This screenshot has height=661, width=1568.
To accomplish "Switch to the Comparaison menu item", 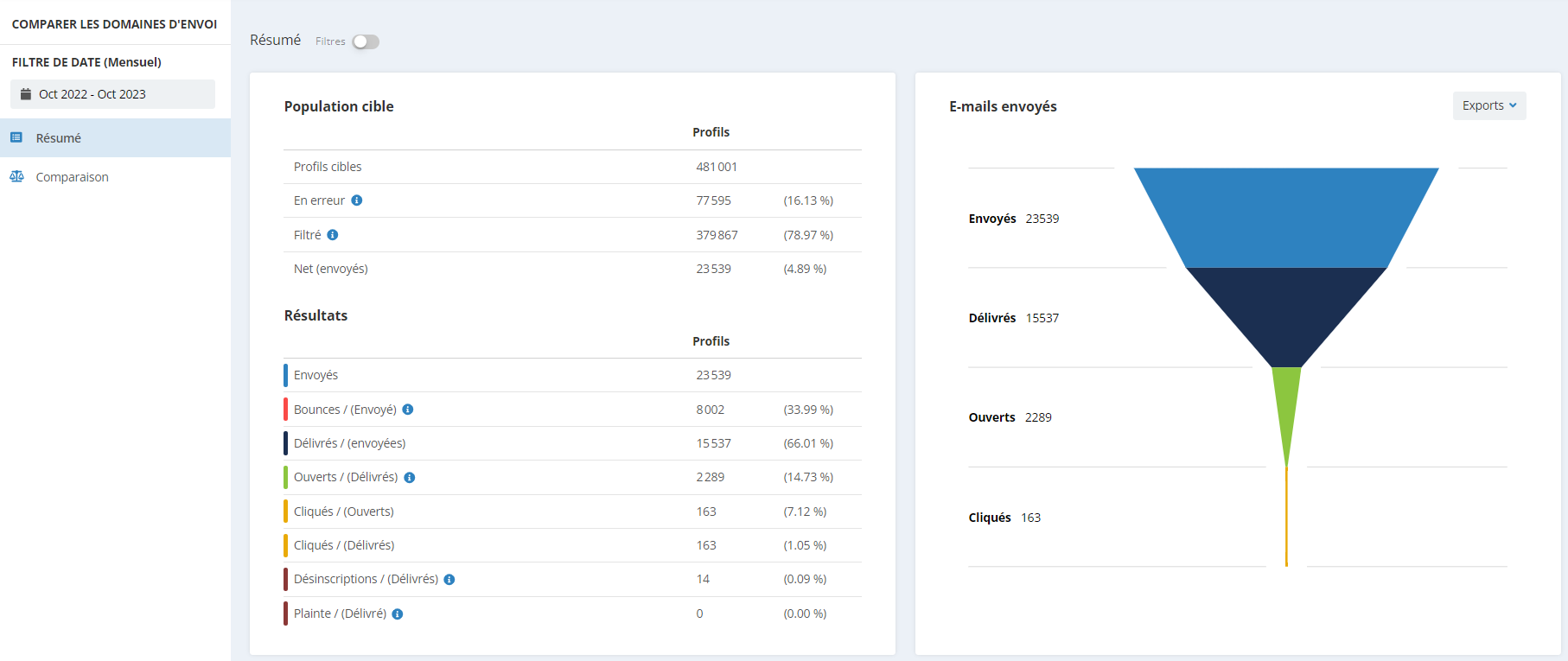I will 115,176.
